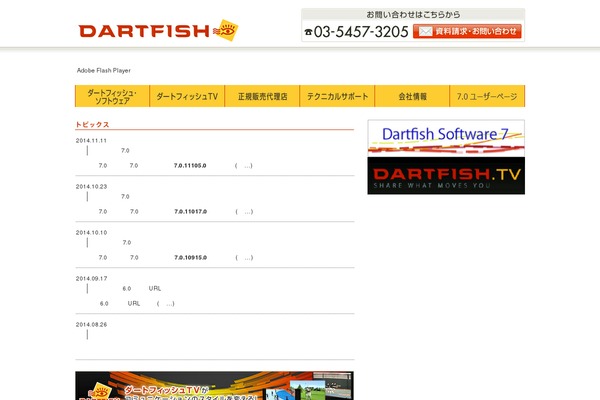Open the テクニカルサポート menu item
Viewport: 600px width, 400px height.
pyautogui.click(x=337, y=96)
